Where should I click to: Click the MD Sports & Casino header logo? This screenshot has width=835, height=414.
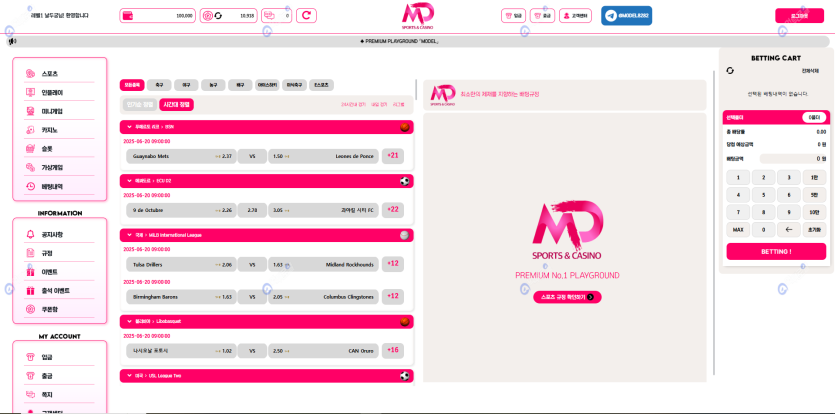pyautogui.click(x=418, y=16)
